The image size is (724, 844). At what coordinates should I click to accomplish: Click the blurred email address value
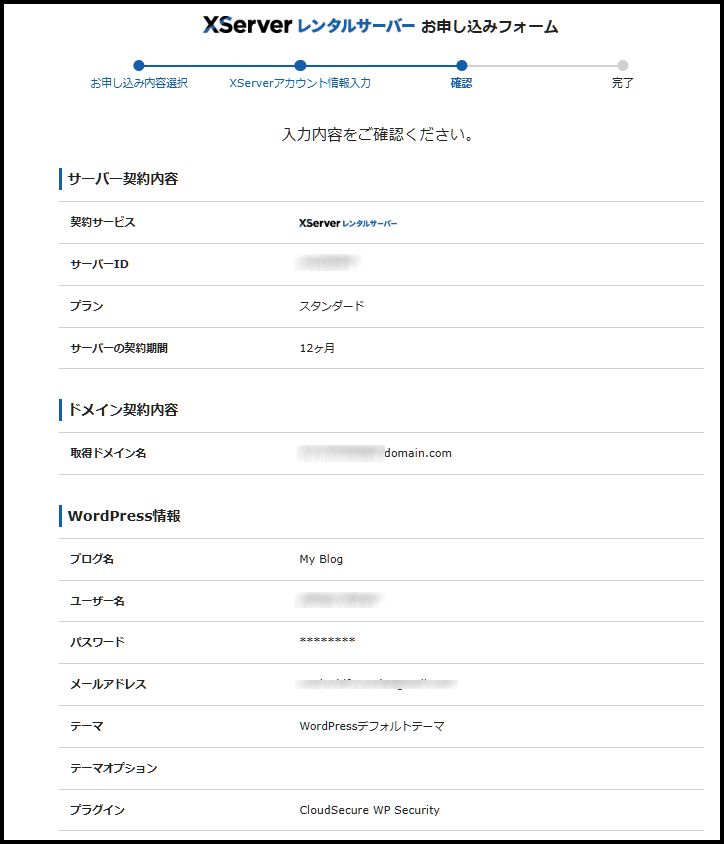point(377,684)
